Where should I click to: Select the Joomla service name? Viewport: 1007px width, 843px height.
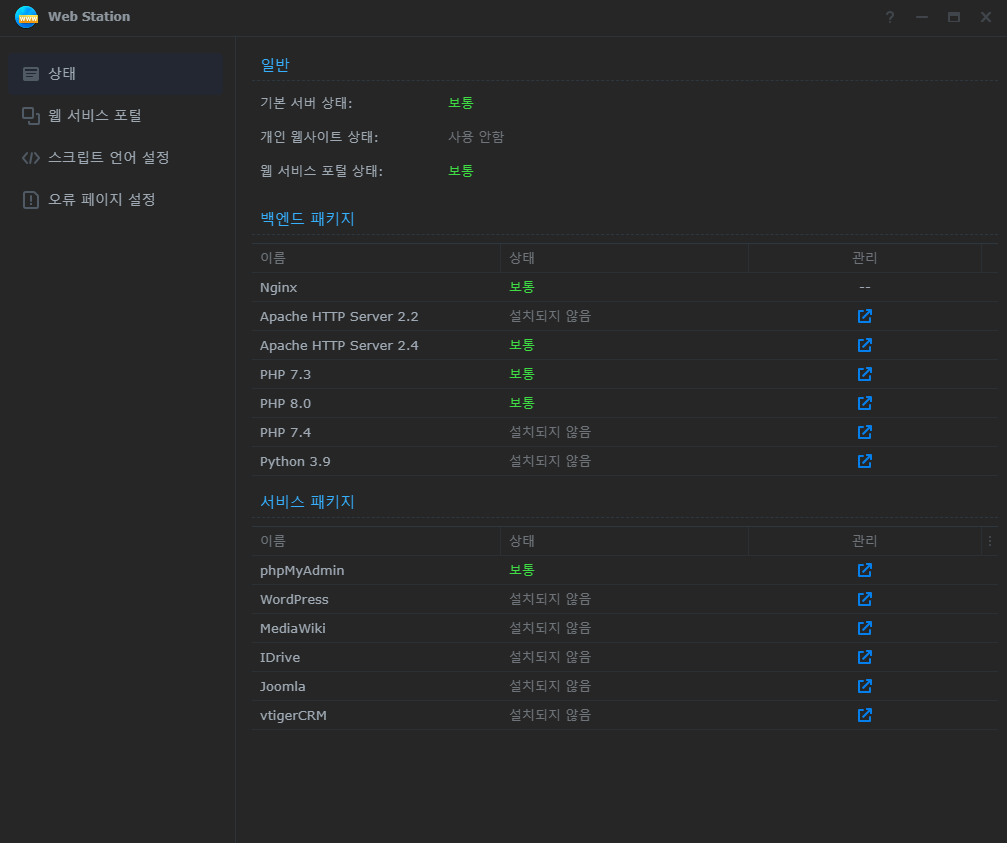pyautogui.click(x=283, y=686)
